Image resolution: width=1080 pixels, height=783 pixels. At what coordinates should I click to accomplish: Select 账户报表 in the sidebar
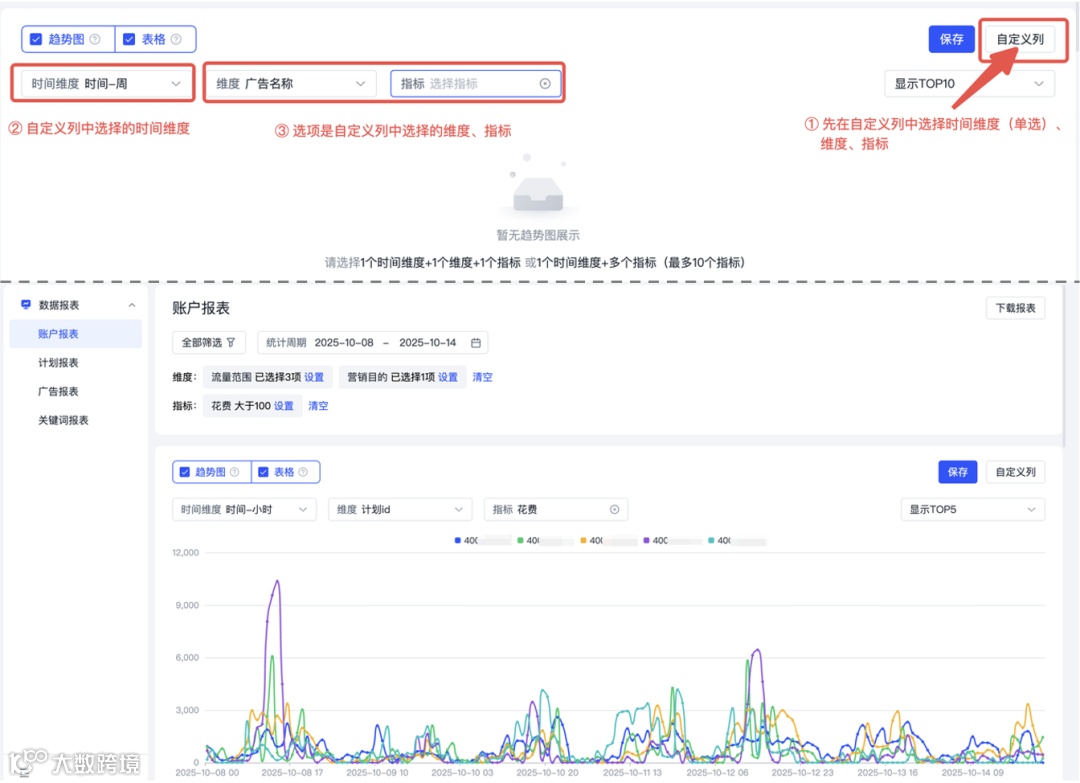[x=75, y=334]
